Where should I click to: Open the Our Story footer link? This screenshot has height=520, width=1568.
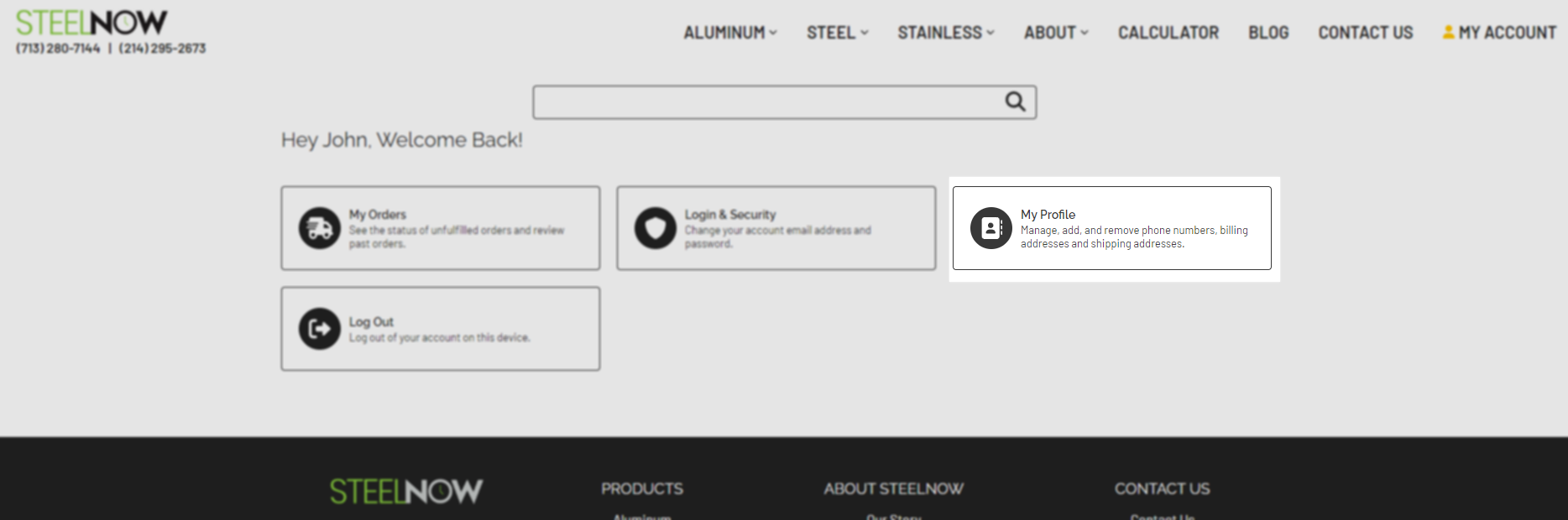pos(893,517)
